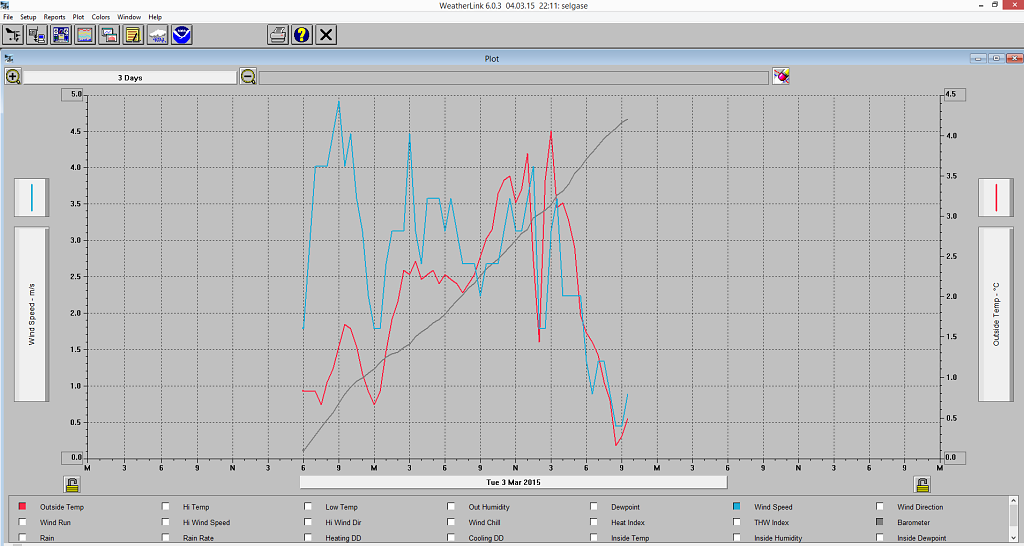Click the printer icon in the toolbar

[x=278, y=35]
